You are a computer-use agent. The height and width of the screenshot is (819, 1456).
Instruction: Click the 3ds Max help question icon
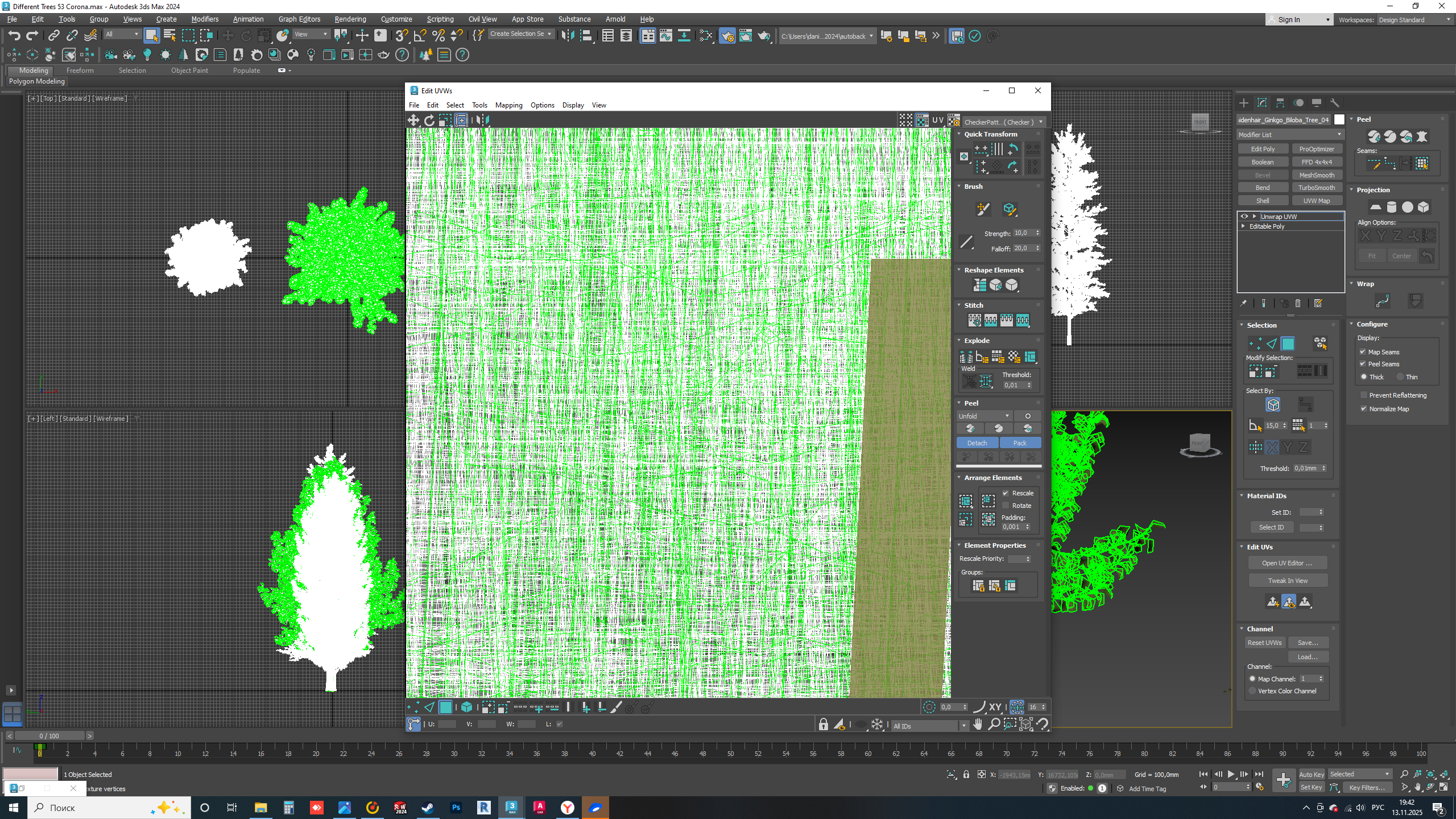click(x=402, y=55)
